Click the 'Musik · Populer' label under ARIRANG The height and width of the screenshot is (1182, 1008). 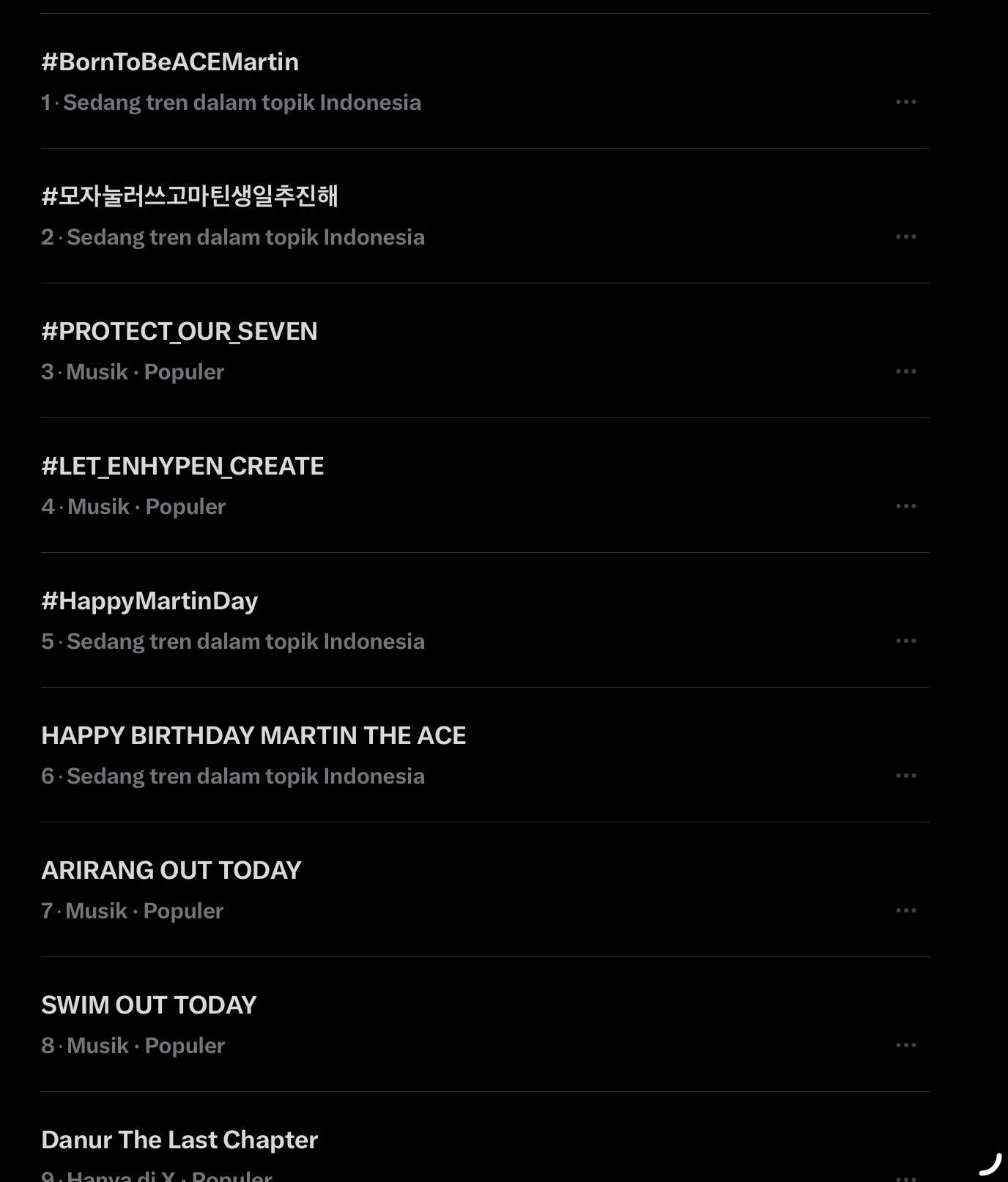click(144, 911)
